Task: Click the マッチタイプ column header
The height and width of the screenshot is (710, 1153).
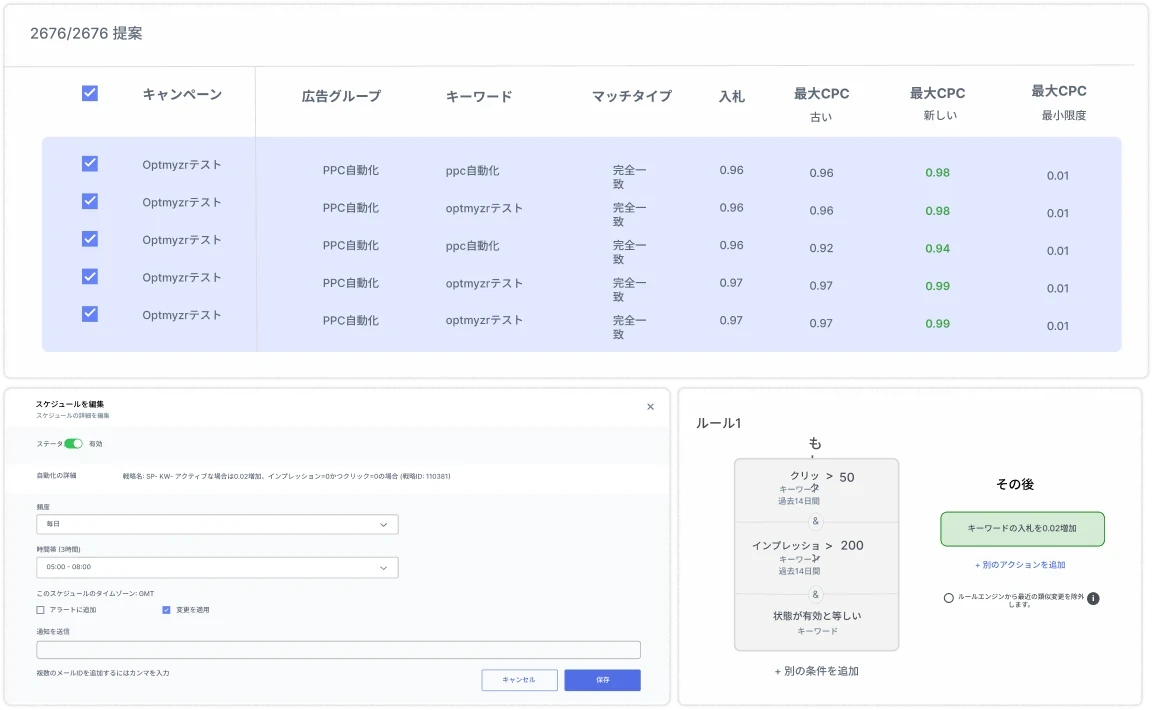Action: point(632,96)
